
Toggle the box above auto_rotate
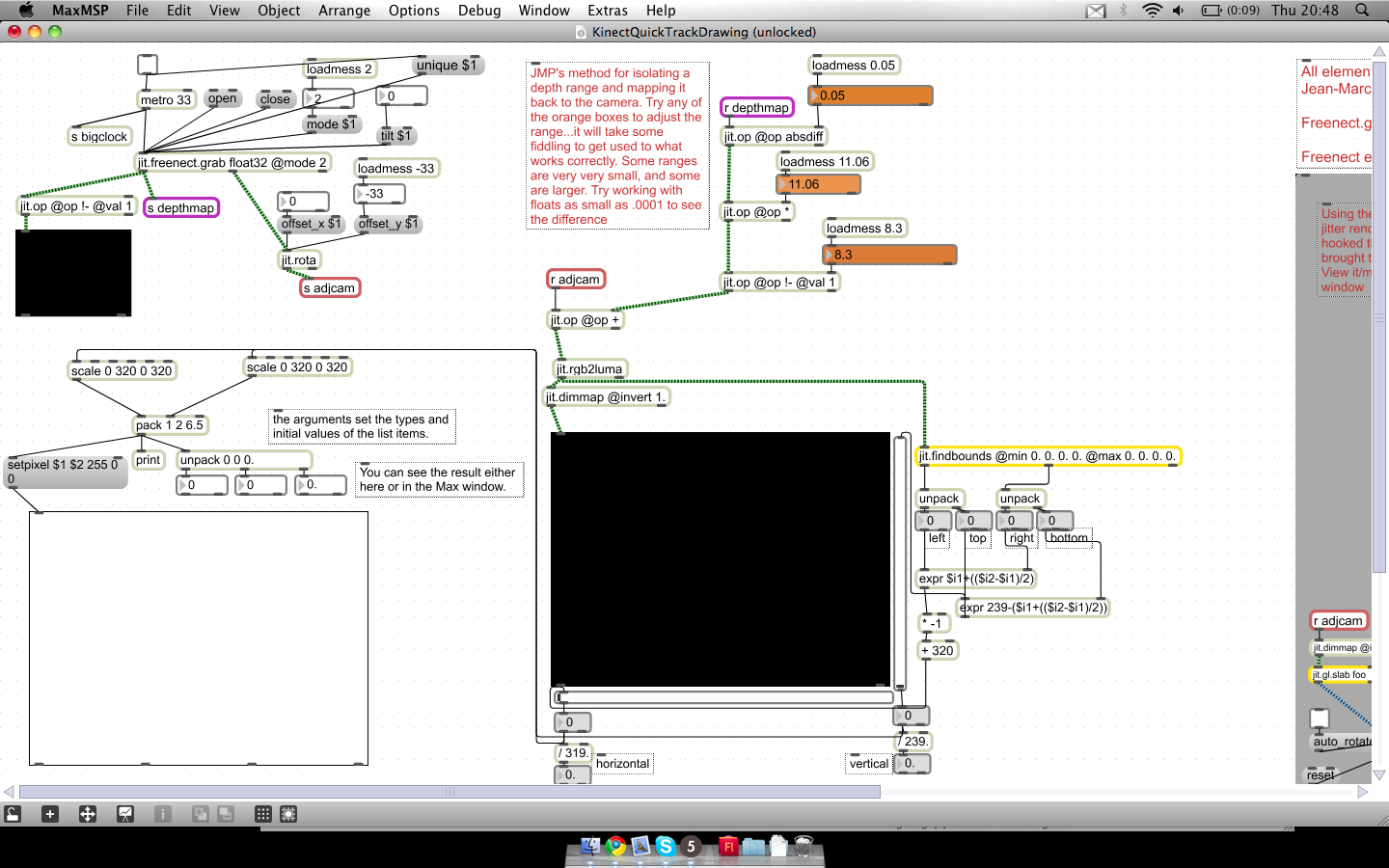pyautogui.click(x=1320, y=719)
